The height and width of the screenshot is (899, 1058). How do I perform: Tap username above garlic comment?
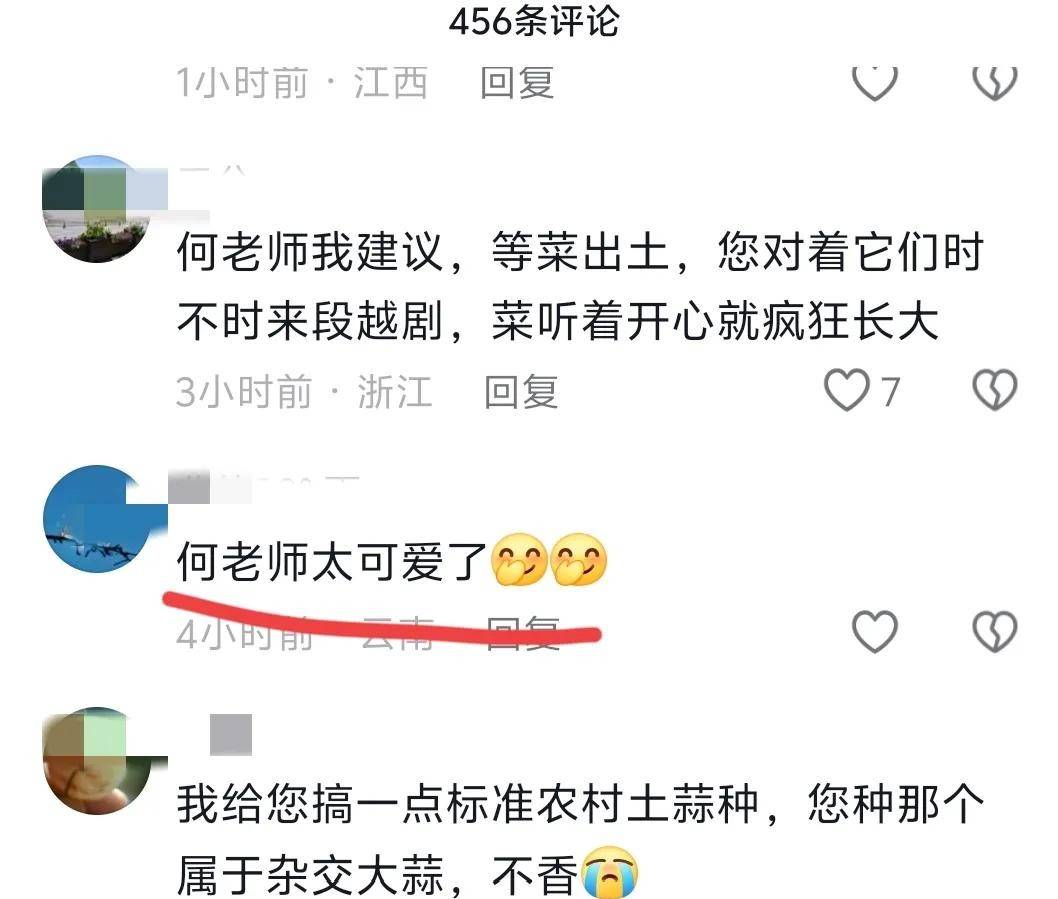pos(231,734)
